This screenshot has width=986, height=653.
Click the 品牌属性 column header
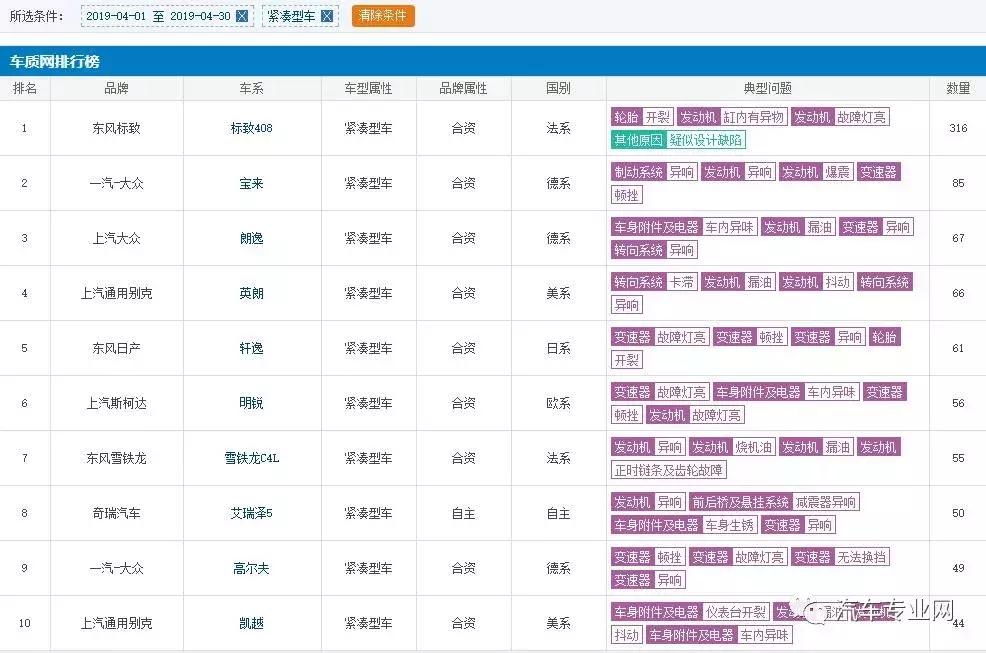463,89
